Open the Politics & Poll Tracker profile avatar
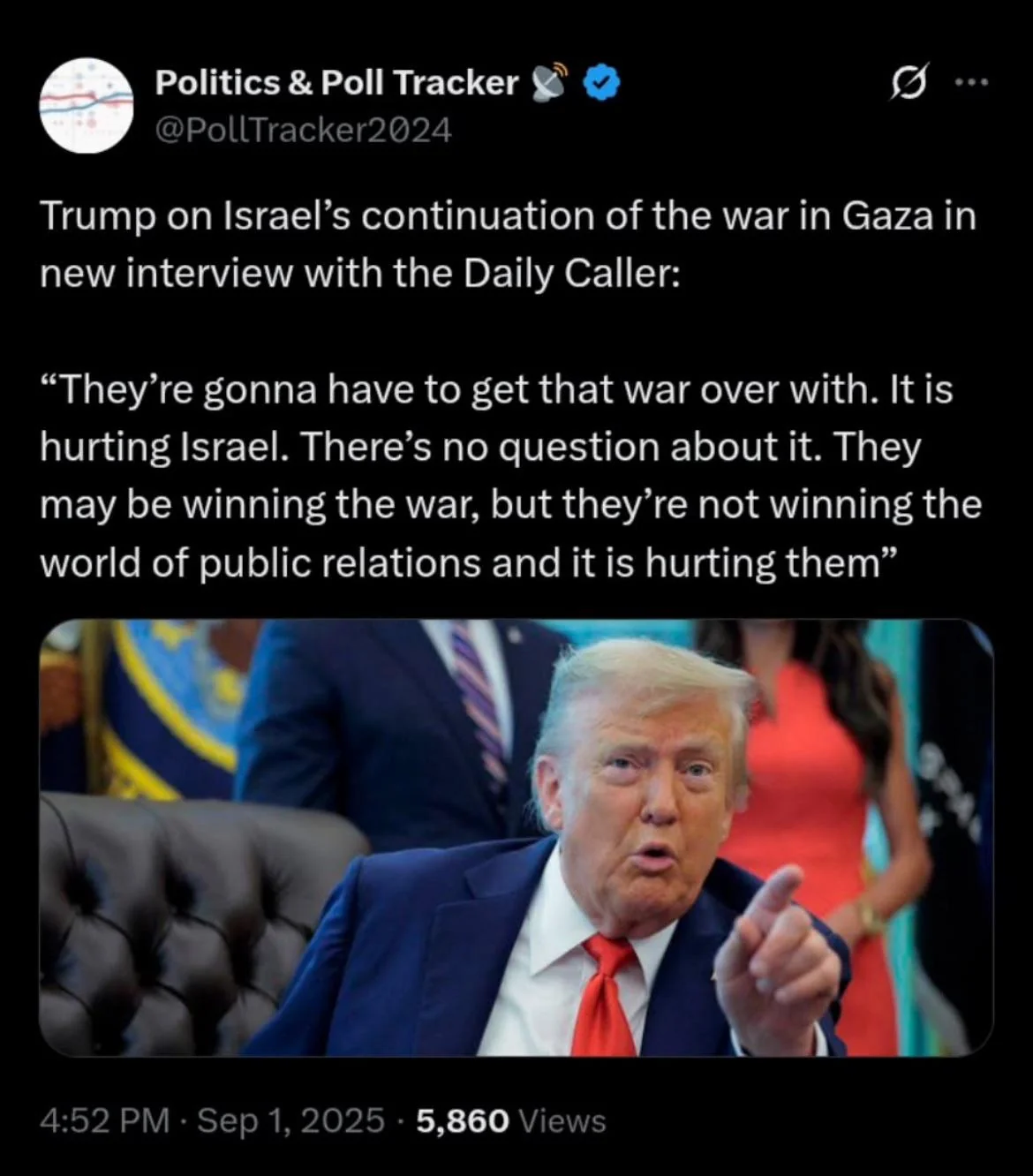Screen dimensions: 1033x1176 click(86, 106)
